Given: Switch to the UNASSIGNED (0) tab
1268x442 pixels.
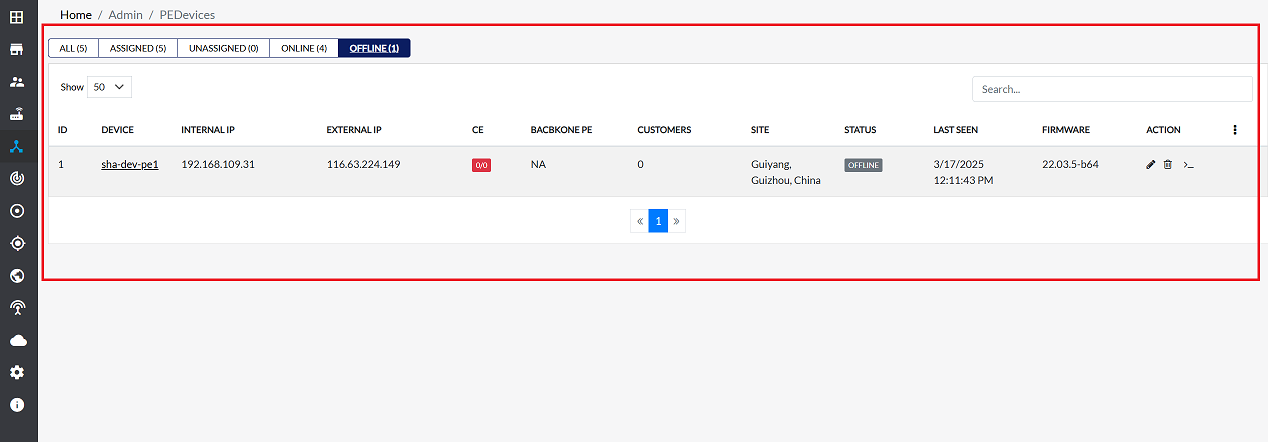Looking at the screenshot, I should (224, 48).
